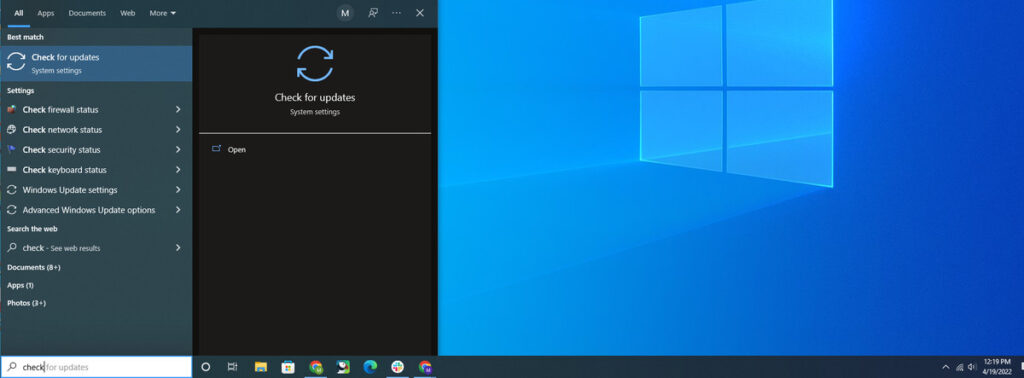Open Task View from the taskbar

[x=232, y=367]
